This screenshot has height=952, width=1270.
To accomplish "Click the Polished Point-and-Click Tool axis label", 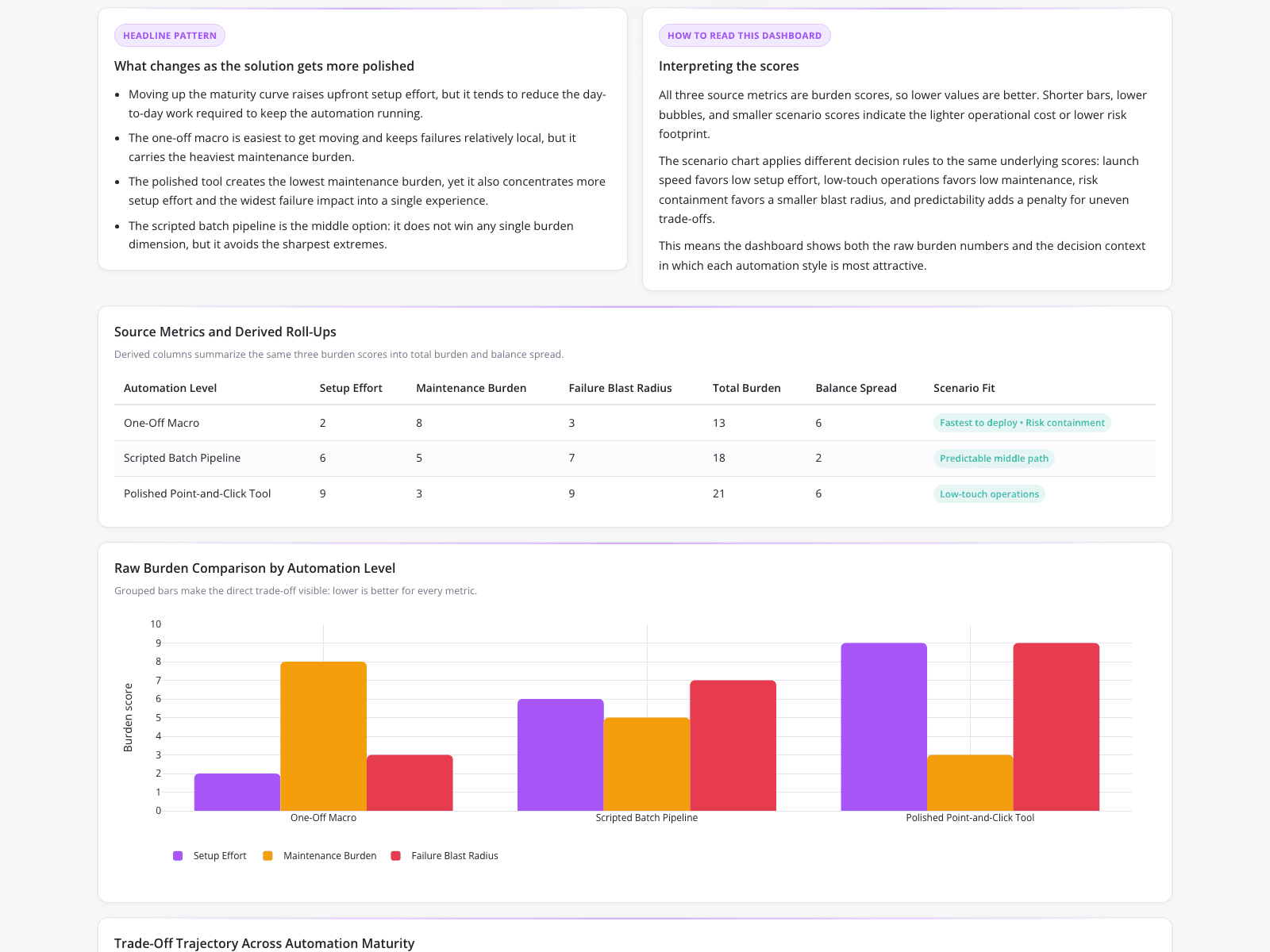I will pyautogui.click(x=970, y=818).
